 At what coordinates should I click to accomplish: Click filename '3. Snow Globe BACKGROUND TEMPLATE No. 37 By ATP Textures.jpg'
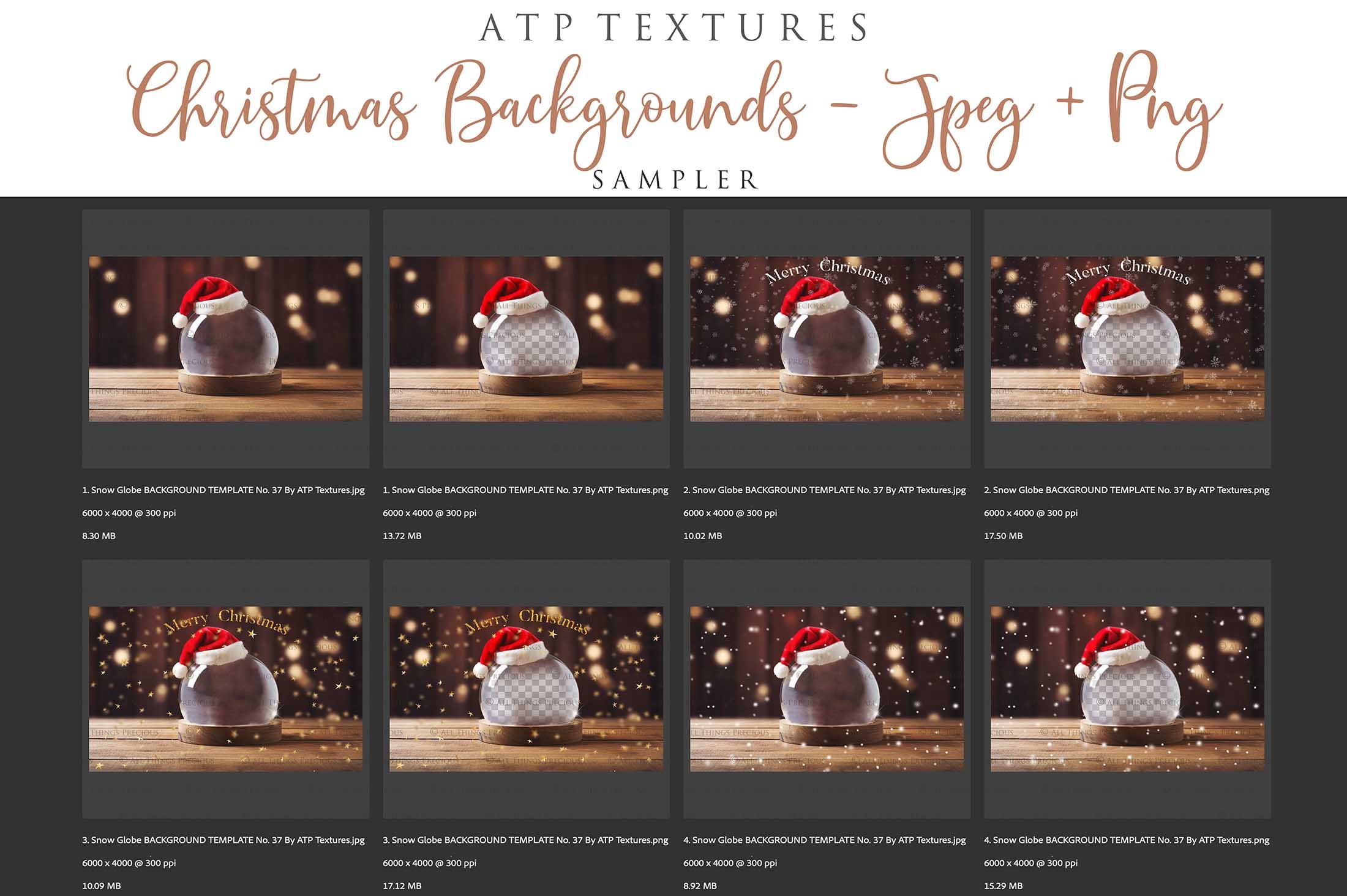pos(223,840)
